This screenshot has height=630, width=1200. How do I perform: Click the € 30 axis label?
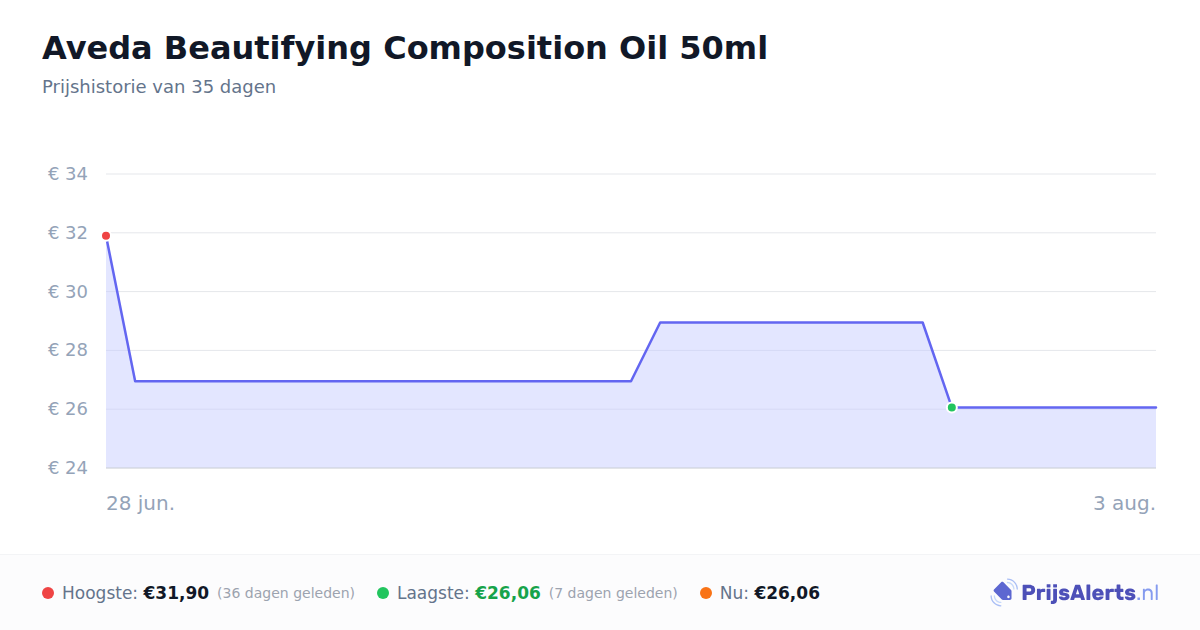(x=68, y=292)
